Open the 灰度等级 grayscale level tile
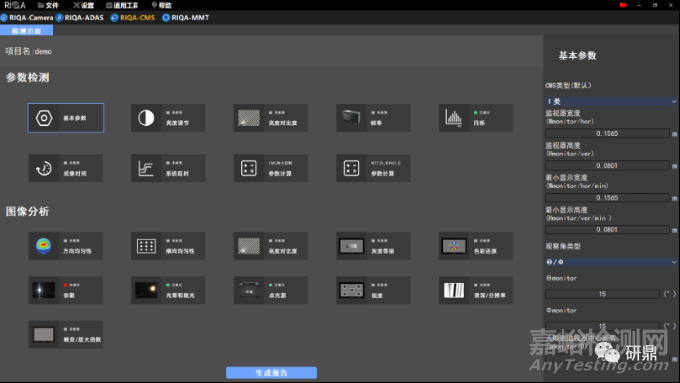This screenshot has width=680, height=383. click(x=373, y=246)
